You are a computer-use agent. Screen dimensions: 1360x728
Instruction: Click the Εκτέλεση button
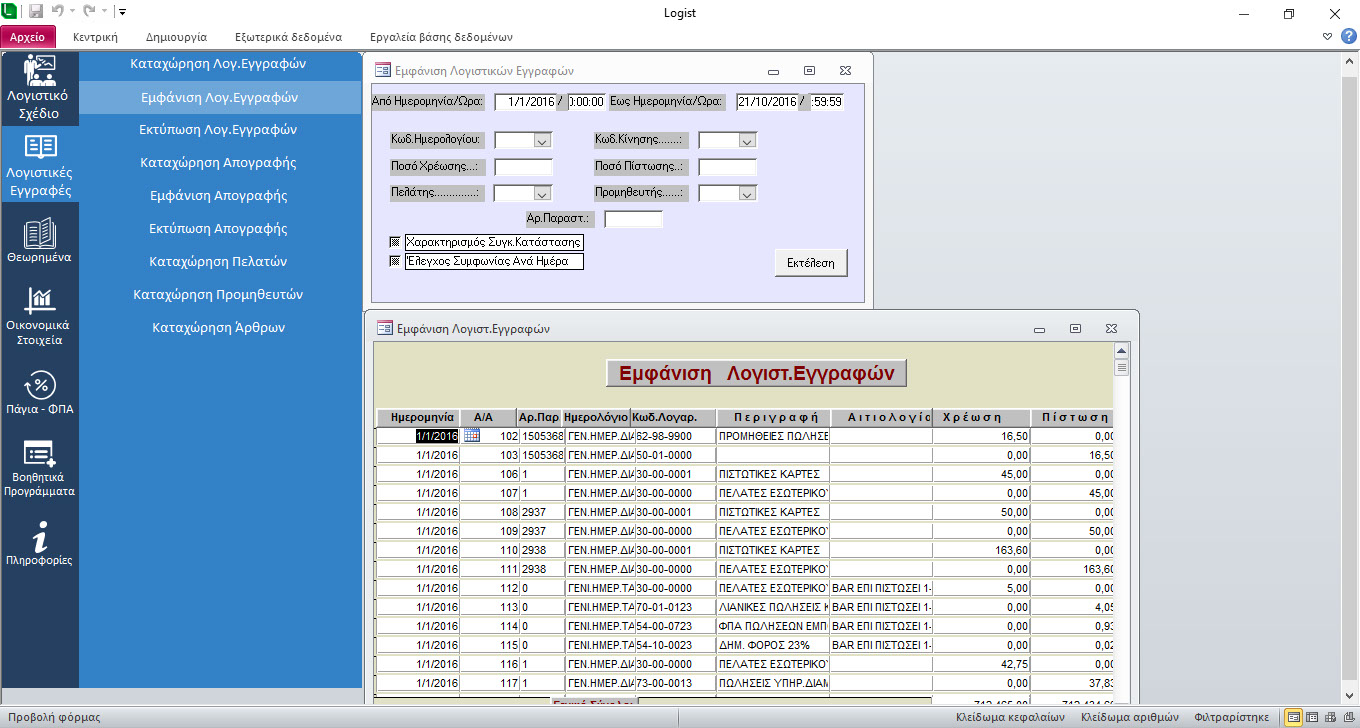(x=810, y=263)
